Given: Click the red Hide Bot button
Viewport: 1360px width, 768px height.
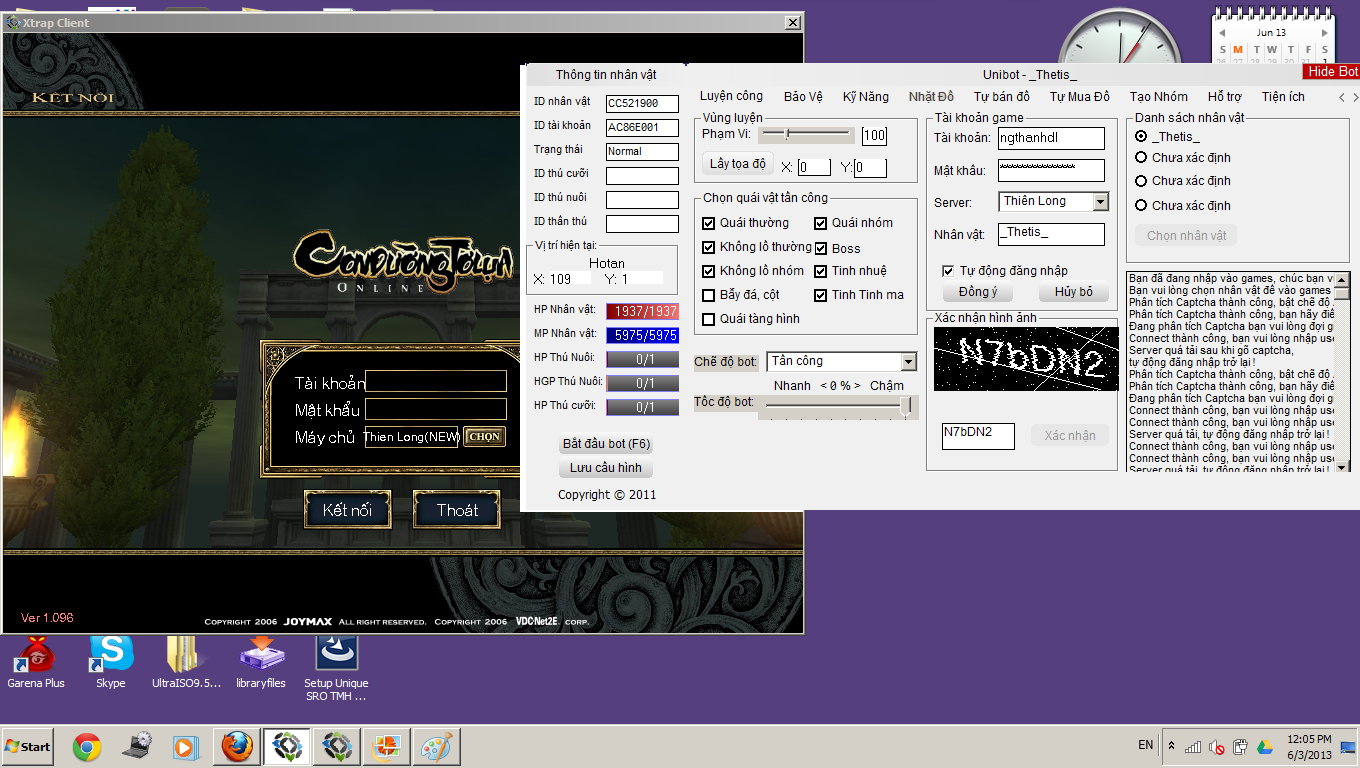Looking at the screenshot, I should [1332, 71].
